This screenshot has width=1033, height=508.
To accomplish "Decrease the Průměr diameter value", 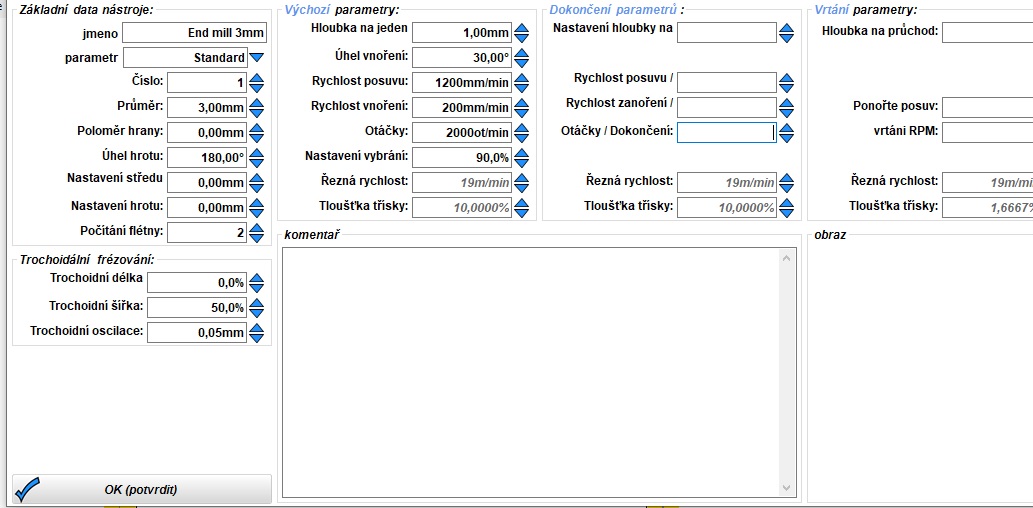I will 257,112.
